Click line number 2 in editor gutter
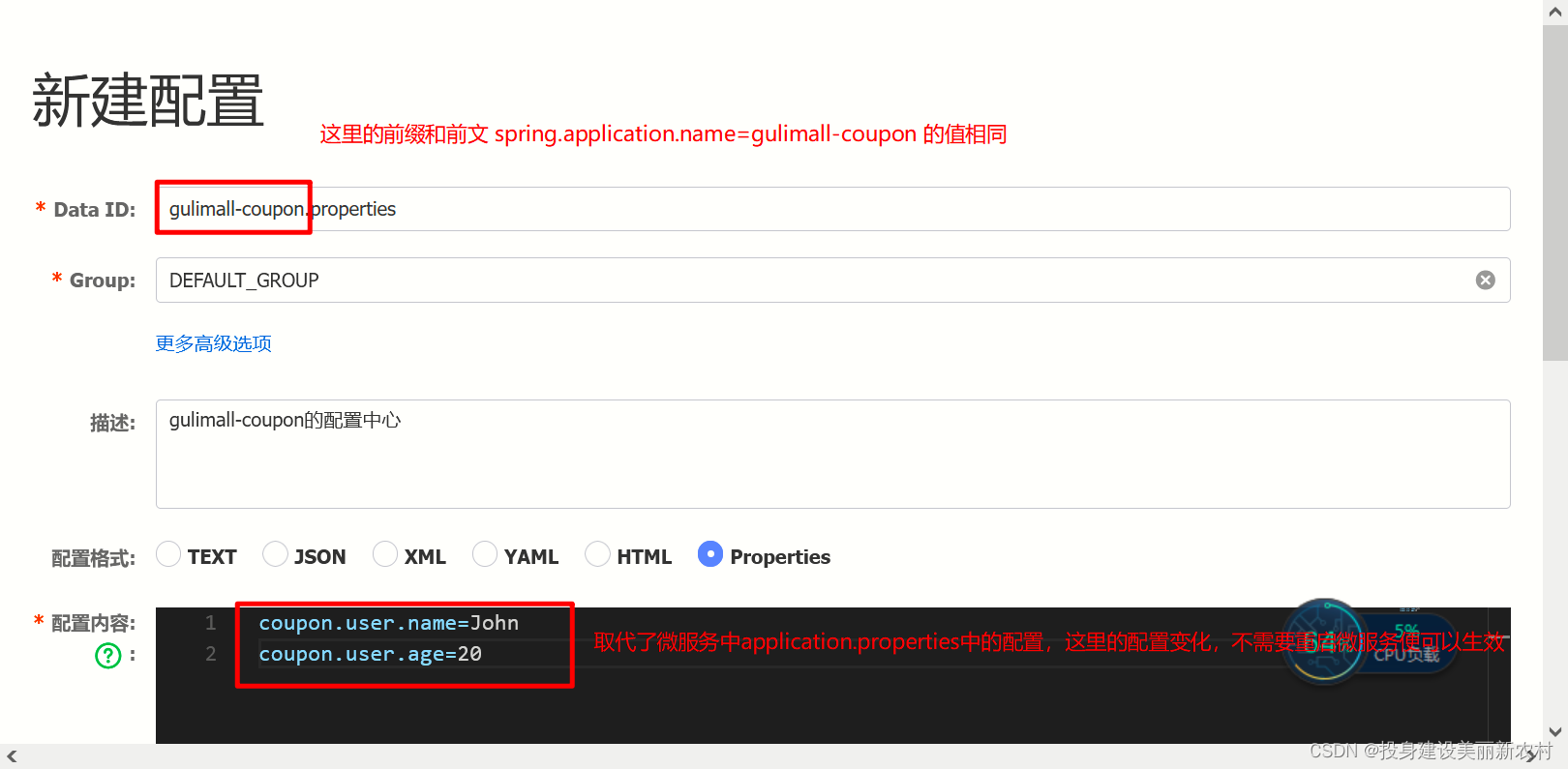1568x769 pixels. (210, 654)
